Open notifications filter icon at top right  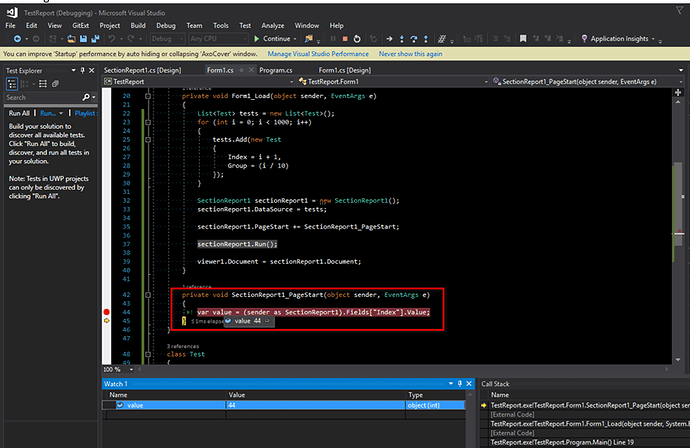pyautogui.click(x=679, y=10)
